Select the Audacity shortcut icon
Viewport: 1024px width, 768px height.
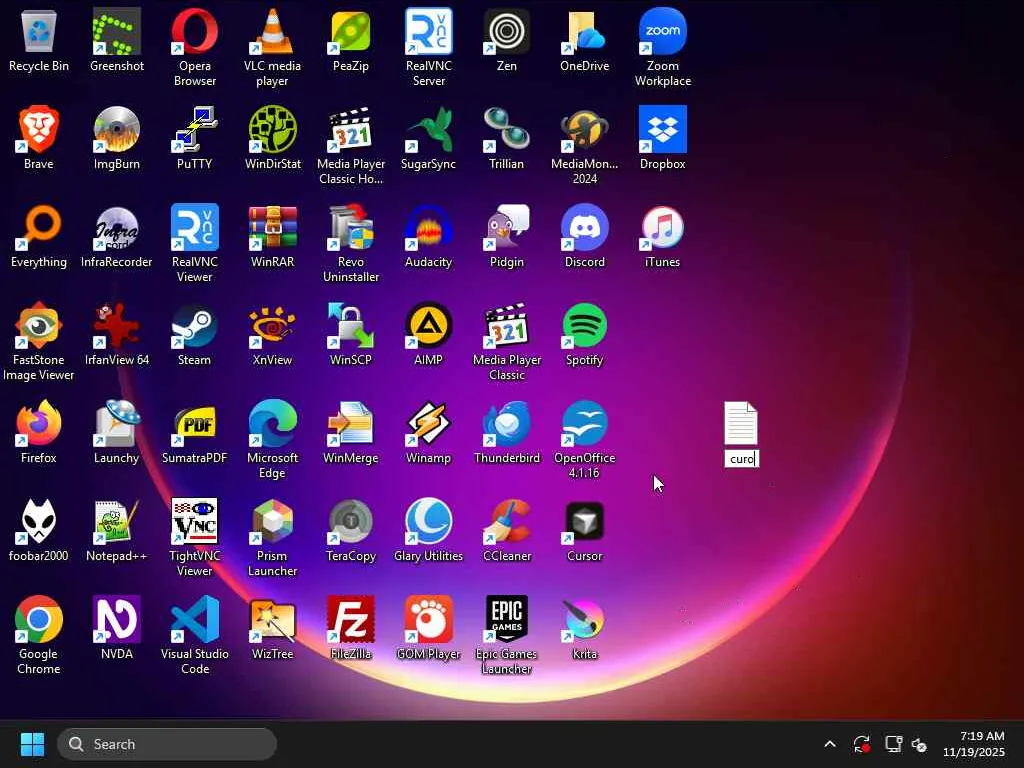pyautogui.click(x=429, y=229)
